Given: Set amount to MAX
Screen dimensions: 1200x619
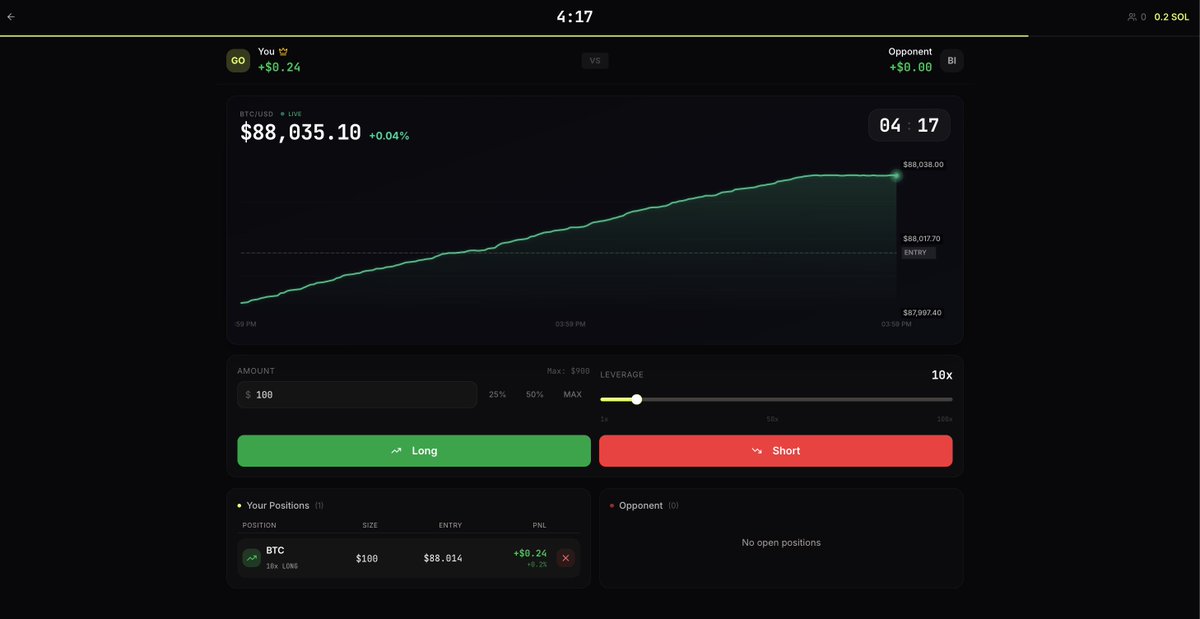Looking at the screenshot, I should 572,395.
